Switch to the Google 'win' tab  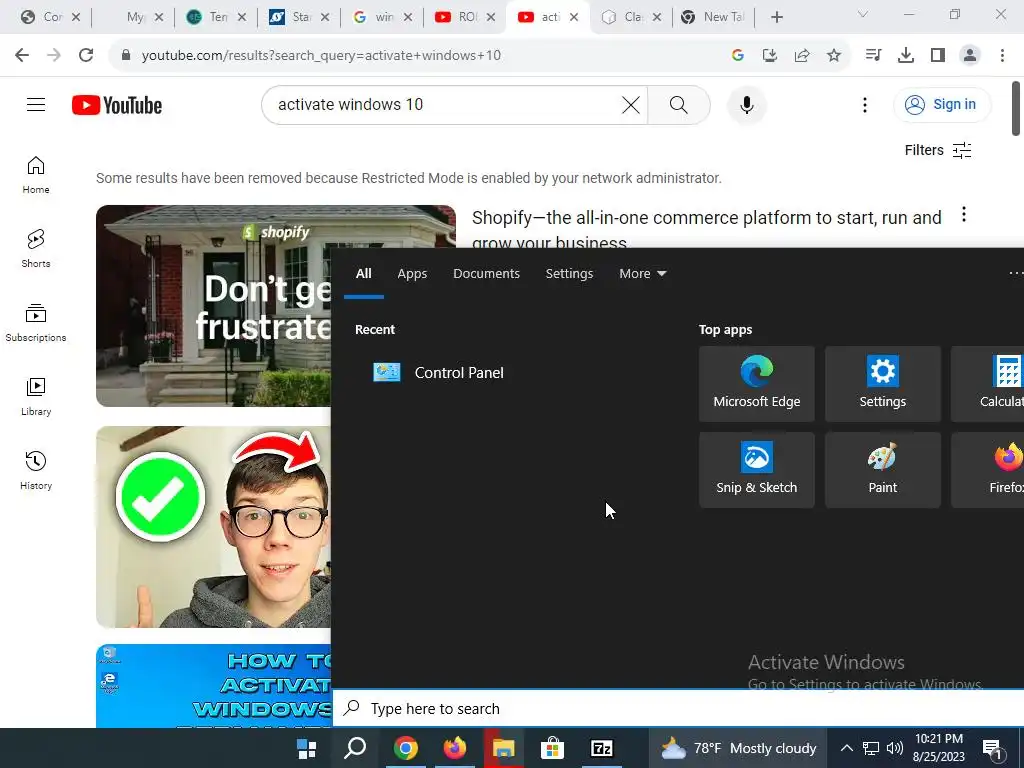pos(383,18)
